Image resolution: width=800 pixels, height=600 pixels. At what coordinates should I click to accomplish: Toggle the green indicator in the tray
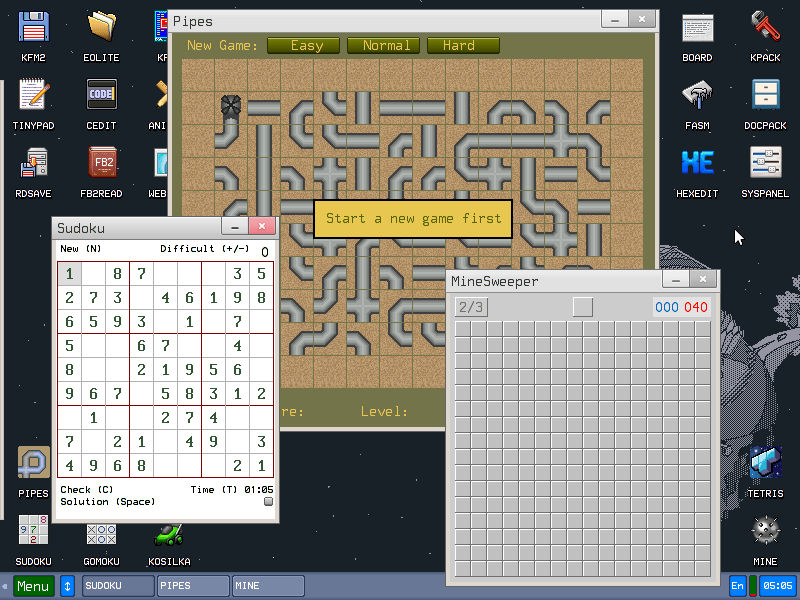click(x=752, y=586)
